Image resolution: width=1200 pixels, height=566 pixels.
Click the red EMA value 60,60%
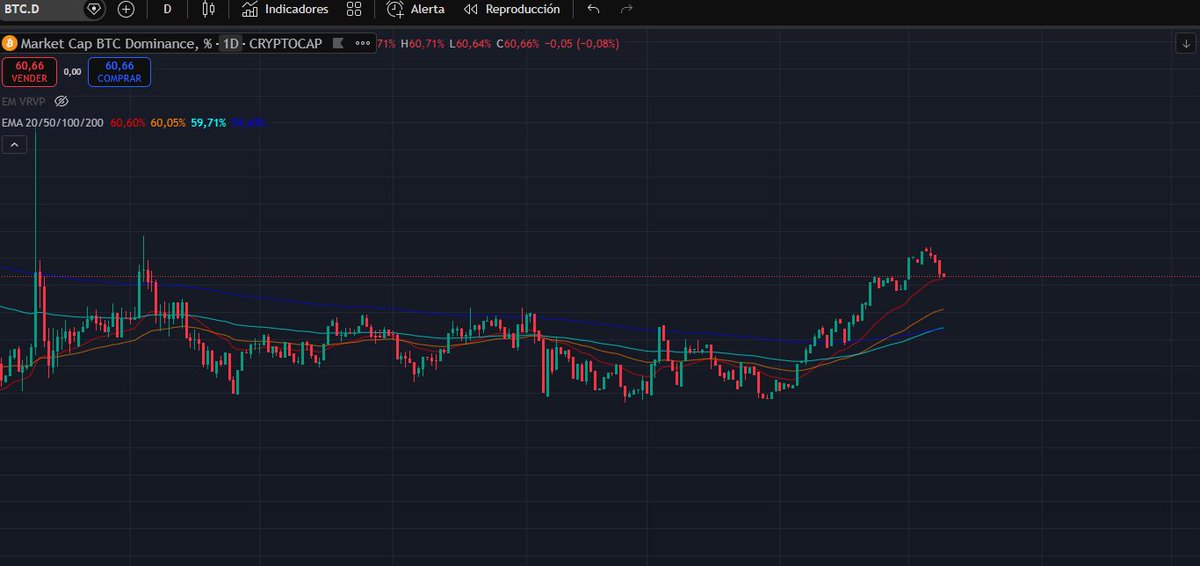click(x=128, y=123)
